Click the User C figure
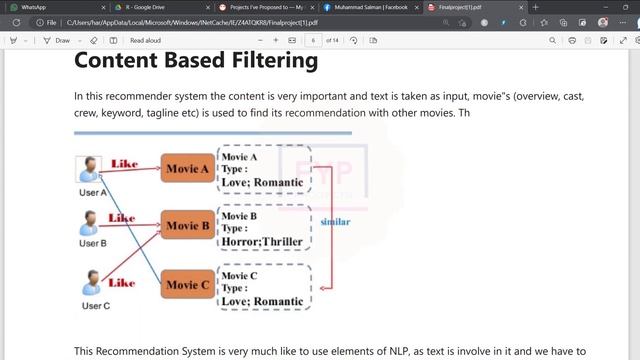The height and width of the screenshot is (360, 640). [x=91, y=283]
